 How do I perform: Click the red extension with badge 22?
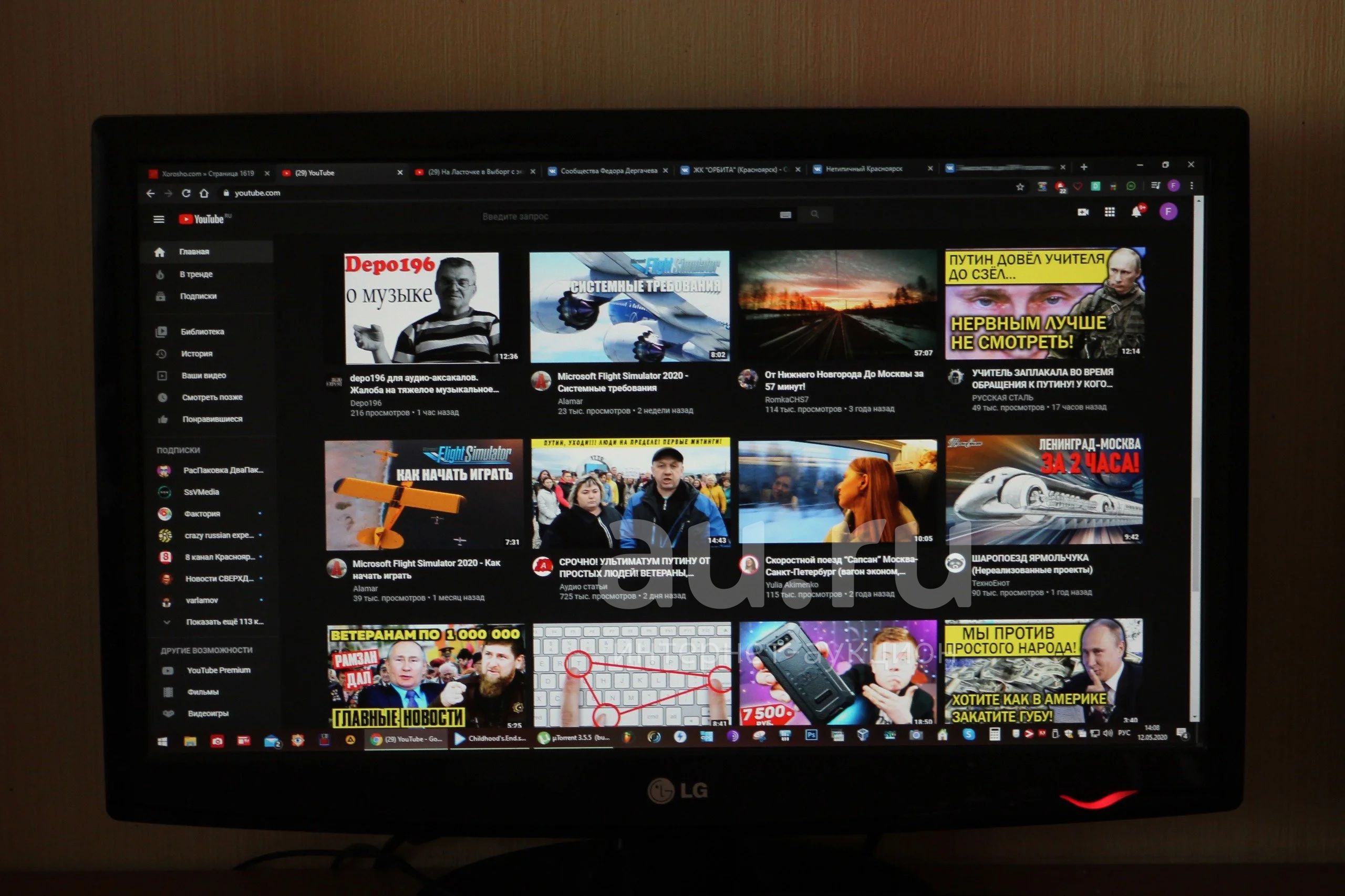(x=1060, y=187)
